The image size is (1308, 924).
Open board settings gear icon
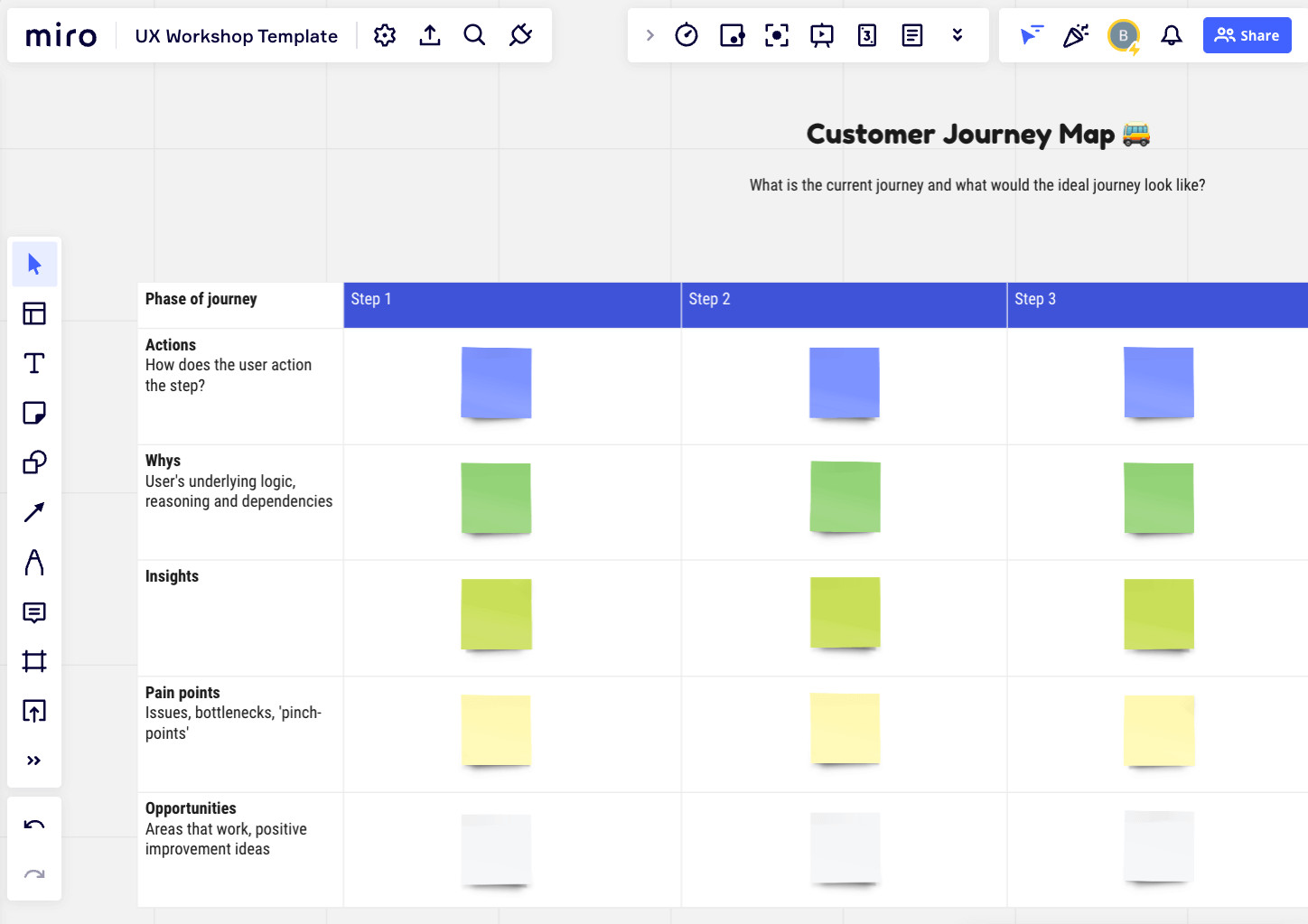(x=385, y=35)
